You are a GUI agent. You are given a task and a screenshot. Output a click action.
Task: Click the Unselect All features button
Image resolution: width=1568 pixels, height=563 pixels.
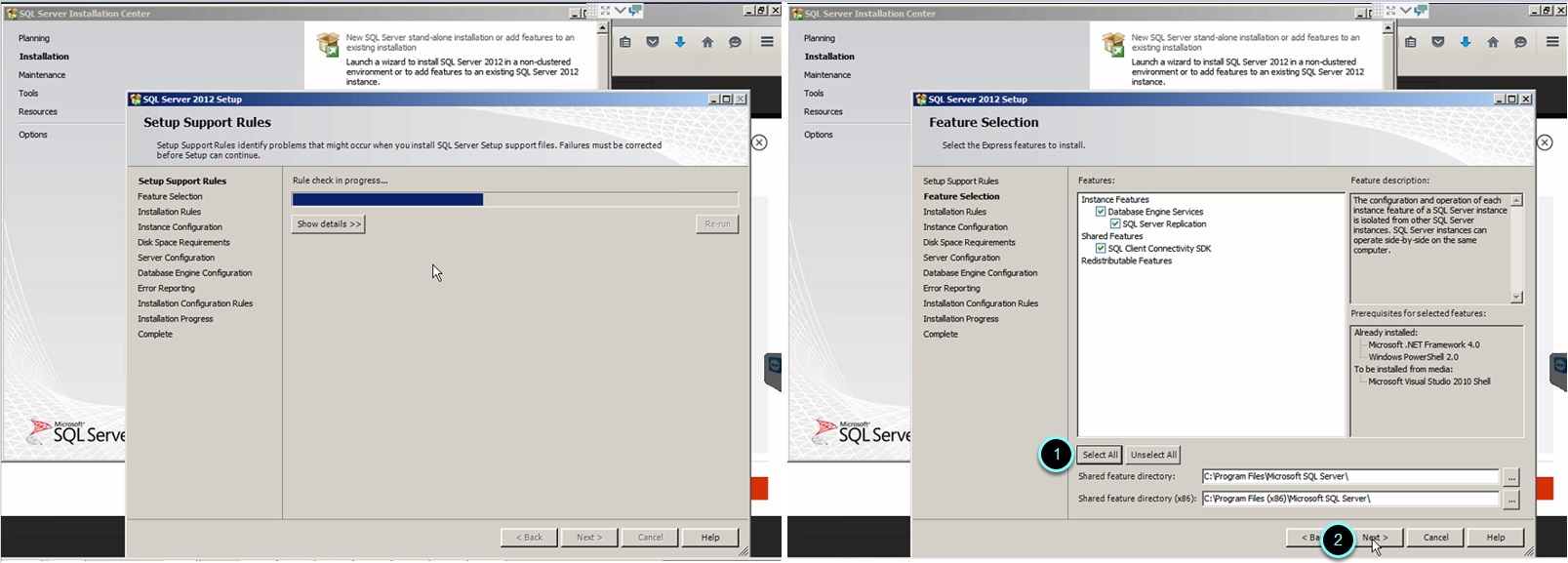point(1153,455)
